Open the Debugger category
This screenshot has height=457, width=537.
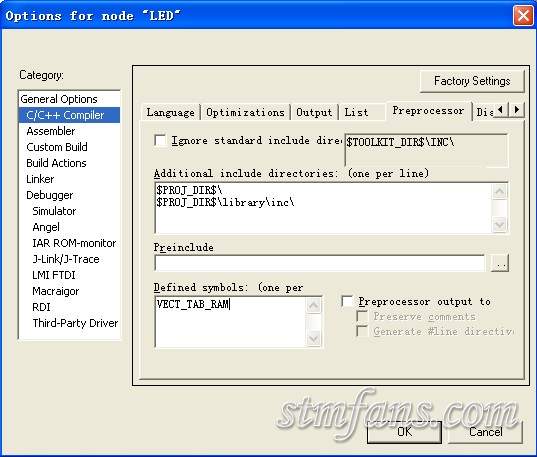click(50, 195)
